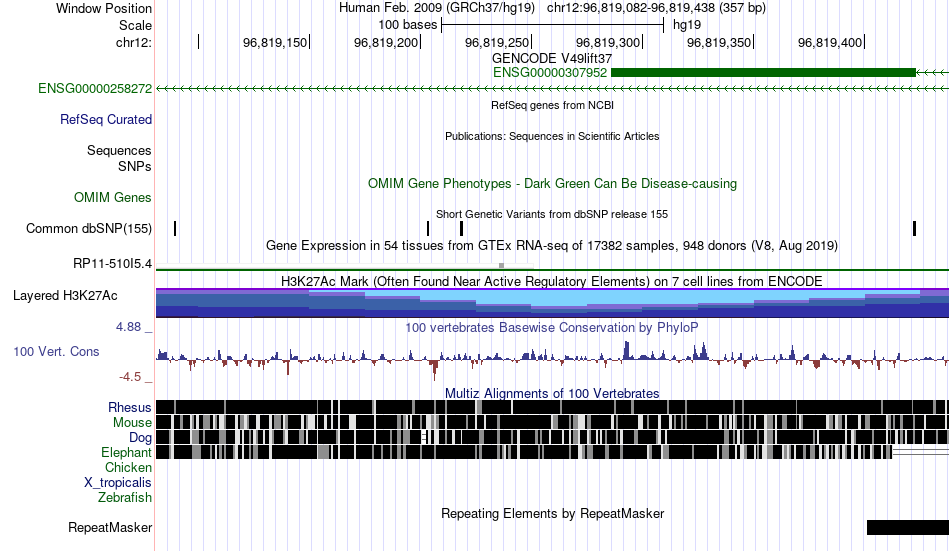Click RefSeq genes from NCBI title
Screen dimensions: 950x551
[553, 105]
